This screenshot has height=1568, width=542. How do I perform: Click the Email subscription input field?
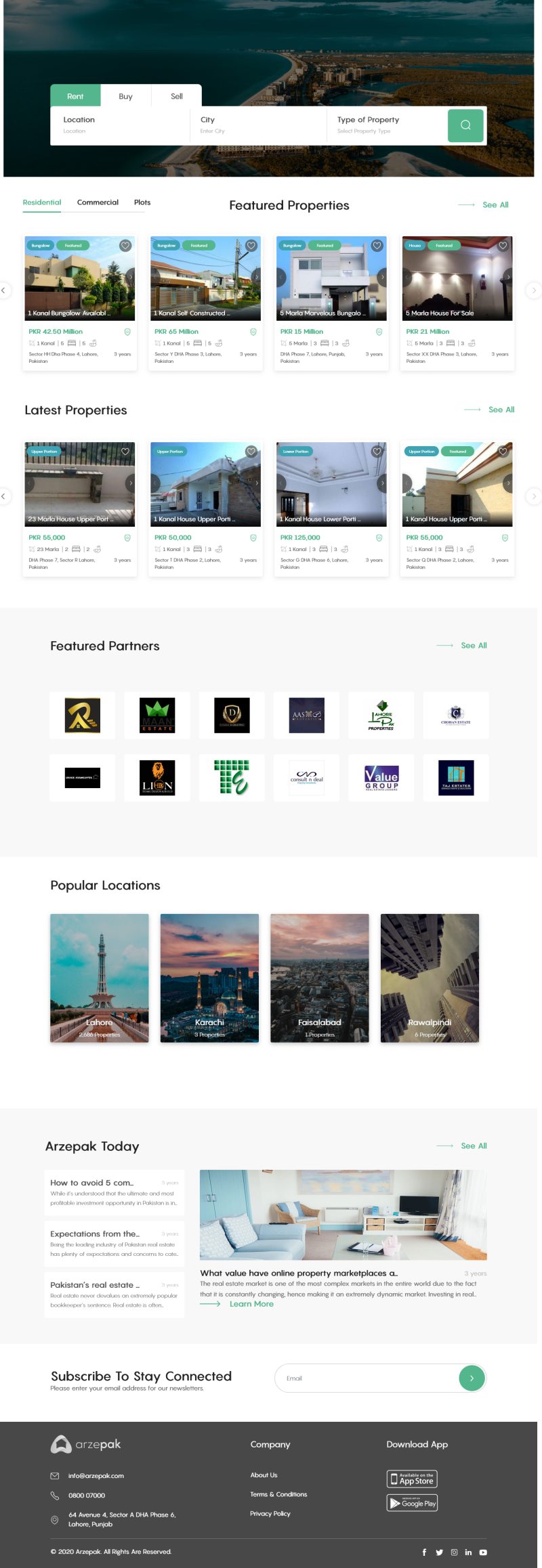pos(367,1378)
